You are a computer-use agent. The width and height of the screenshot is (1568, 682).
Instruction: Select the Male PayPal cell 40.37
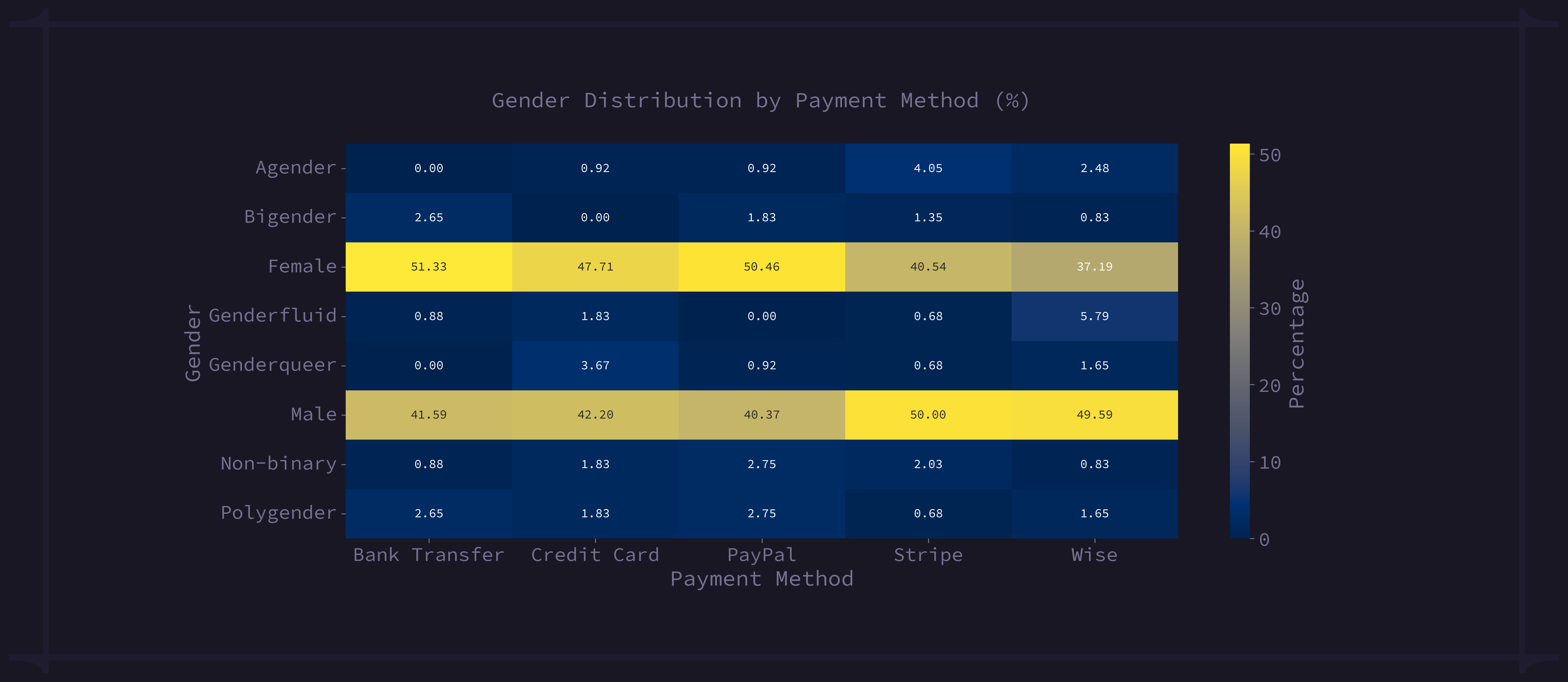(761, 415)
